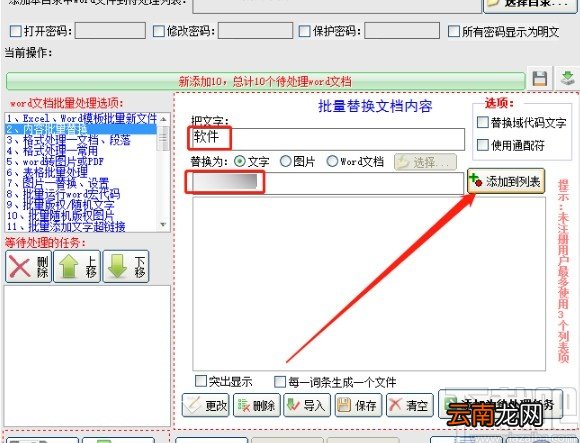Click the 保存 button

pyautogui.click(x=358, y=405)
